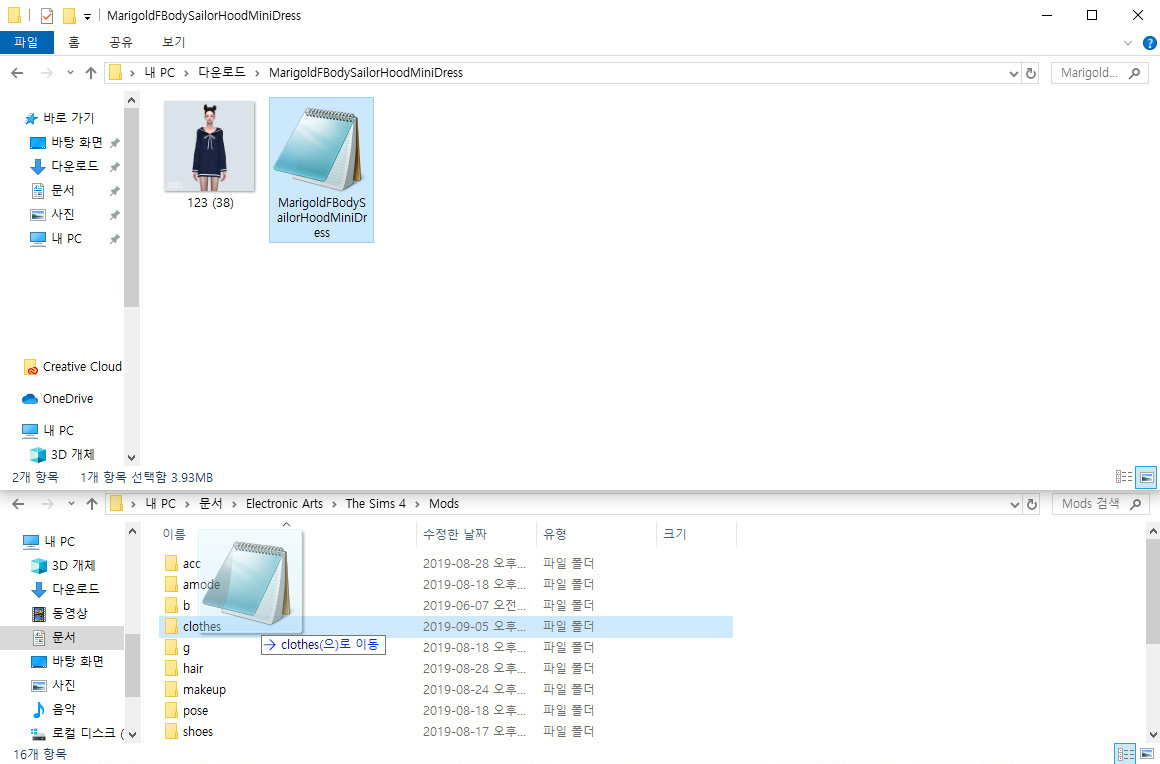
Task: Open OneDrive in top navigation pane
Action: click(x=67, y=399)
